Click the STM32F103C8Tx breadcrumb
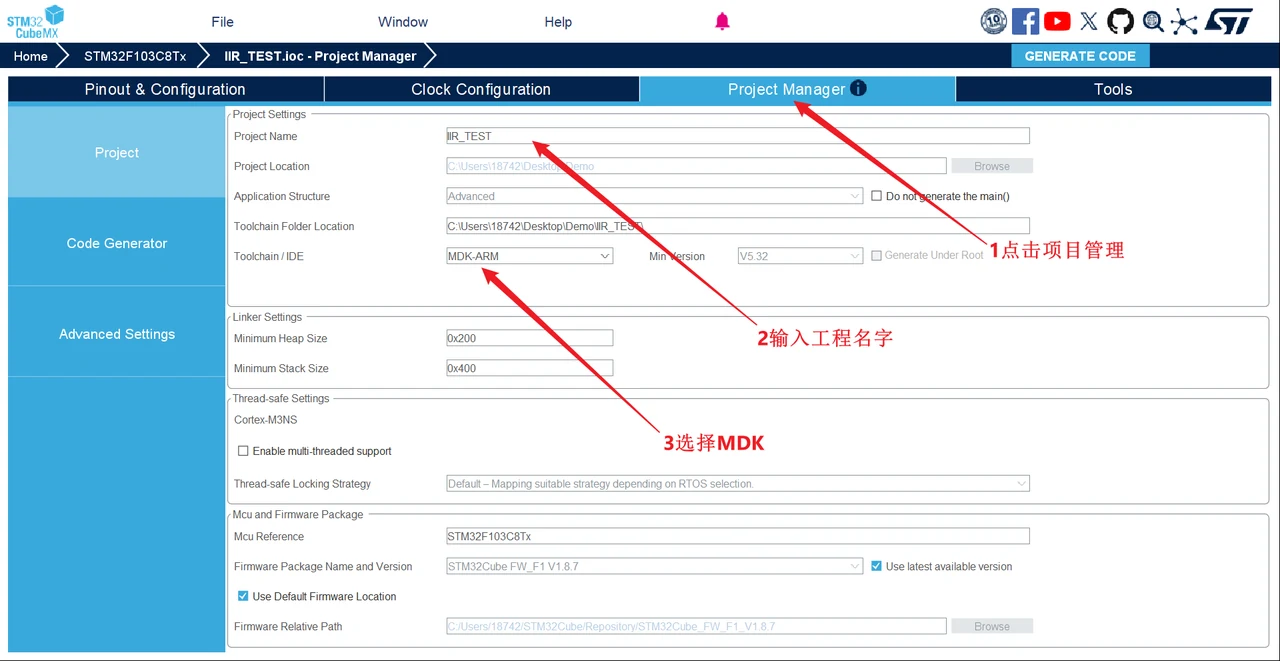The image size is (1280, 661). pos(135,56)
